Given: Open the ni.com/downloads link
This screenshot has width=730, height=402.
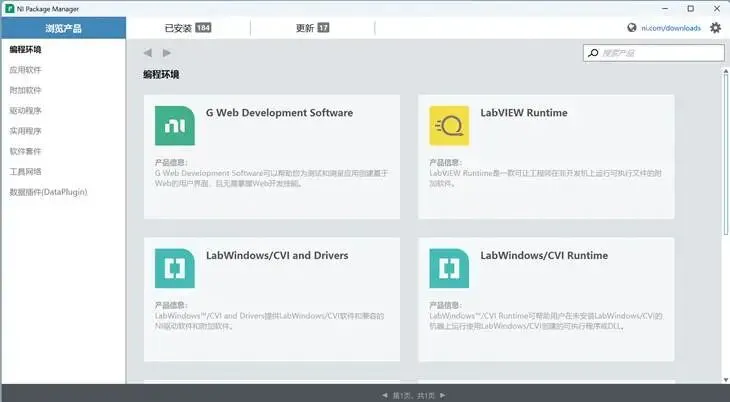Looking at the screenshot, I should tap(671, 28).
